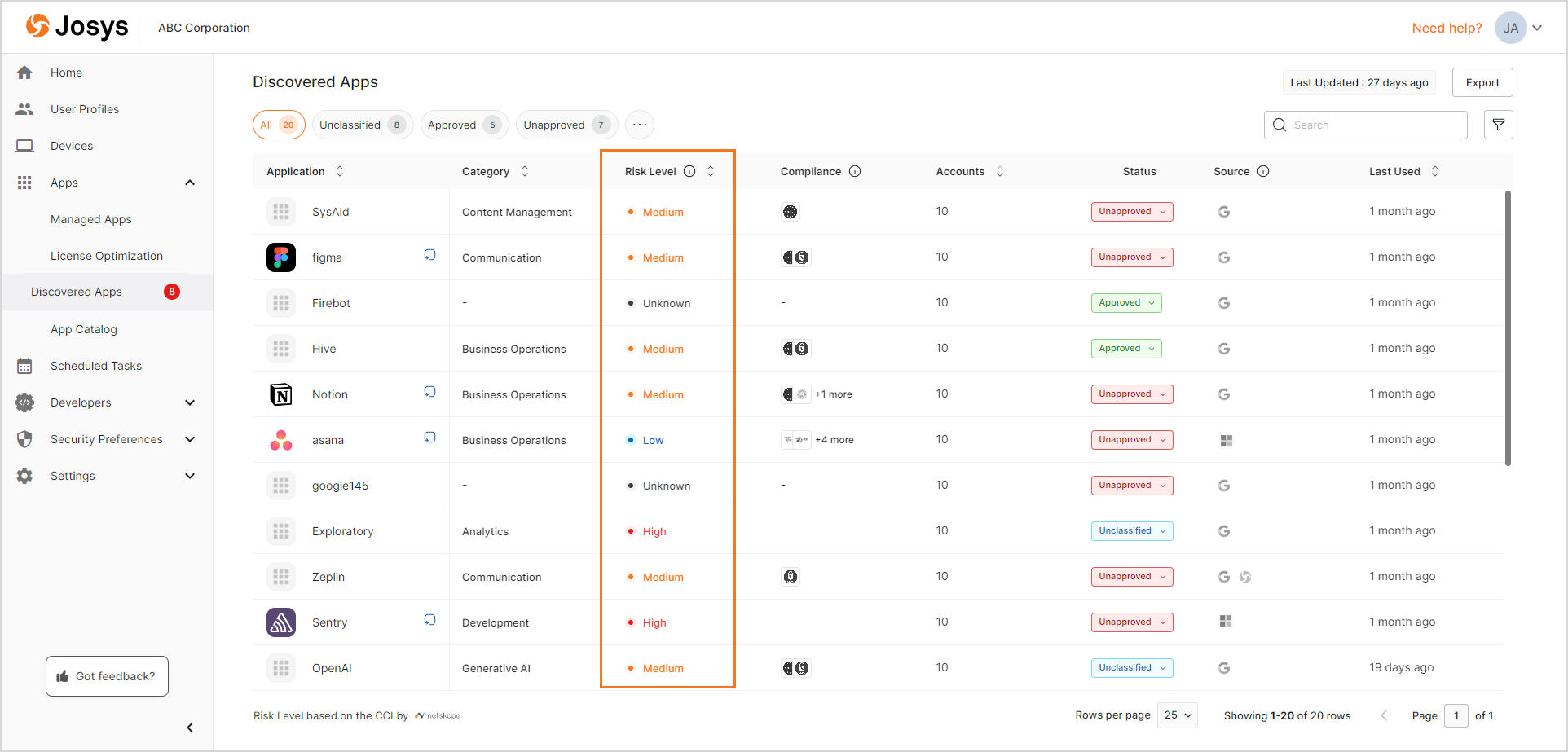This screenshot has width=1568, height=752.
Task: Click the table vertical scrollbar
Action: coord(1508,328)
